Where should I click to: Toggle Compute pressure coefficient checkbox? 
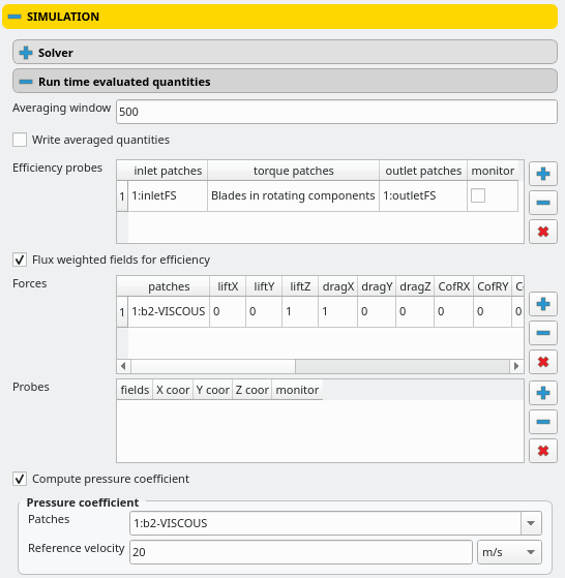click(20, 479)
